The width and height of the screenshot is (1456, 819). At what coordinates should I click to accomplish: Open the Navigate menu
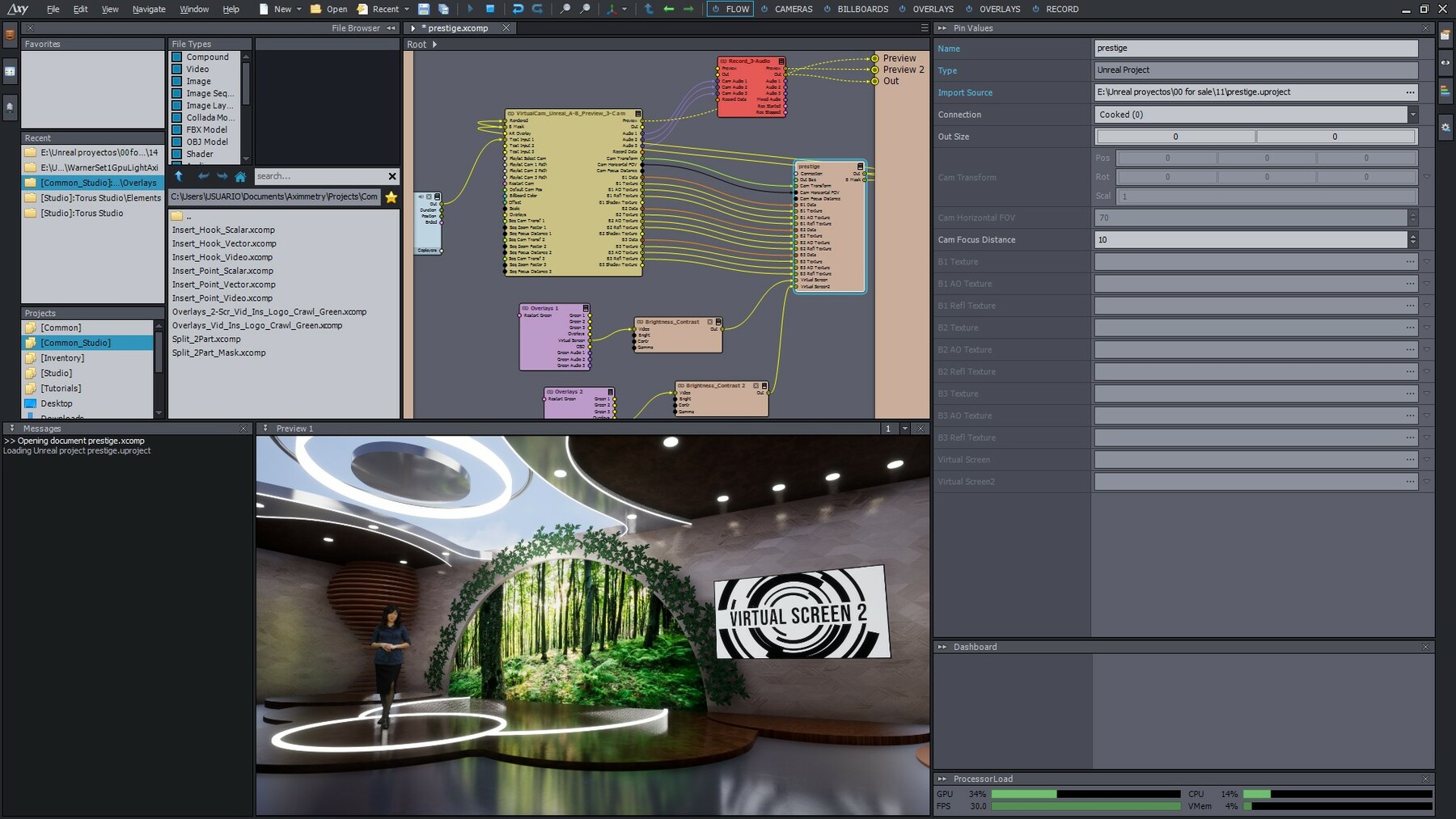149,9
